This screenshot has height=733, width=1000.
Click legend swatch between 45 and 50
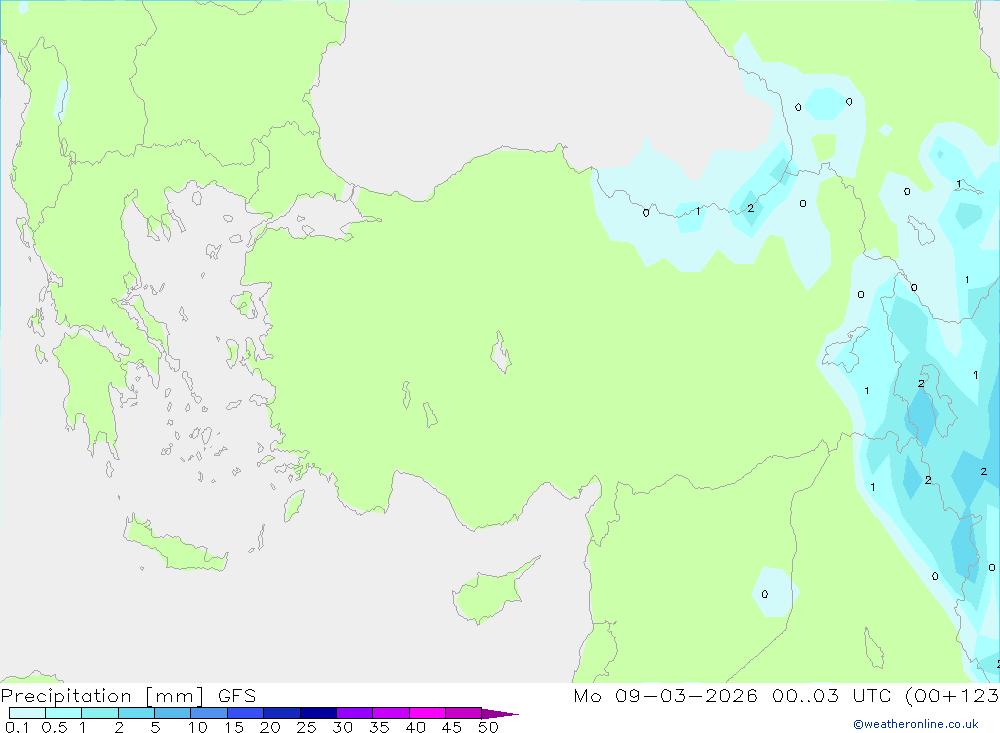pos(464,713)
